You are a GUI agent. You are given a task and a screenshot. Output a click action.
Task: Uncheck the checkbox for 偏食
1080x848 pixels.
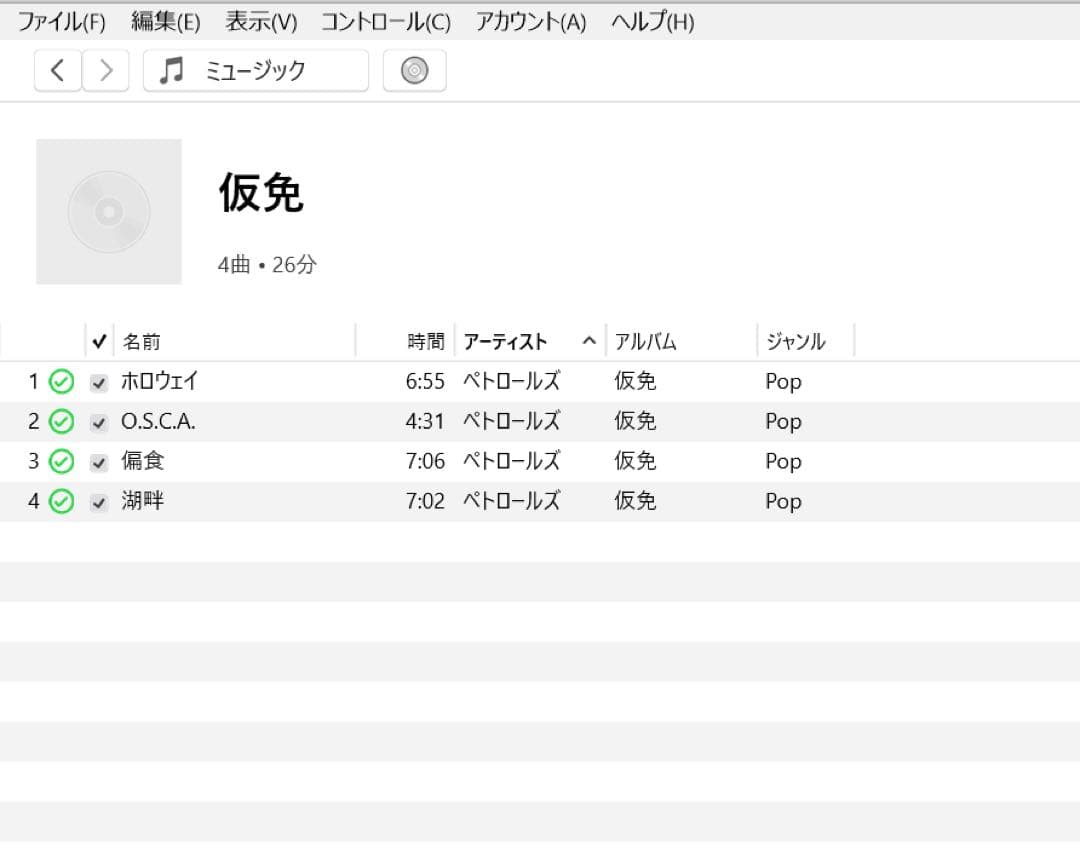[99, 463]
